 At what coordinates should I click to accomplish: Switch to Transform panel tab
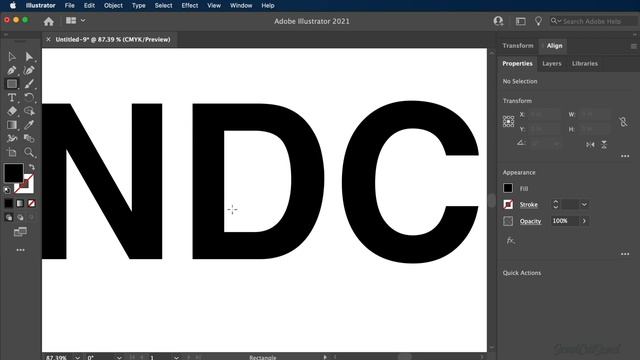[518, 46]
